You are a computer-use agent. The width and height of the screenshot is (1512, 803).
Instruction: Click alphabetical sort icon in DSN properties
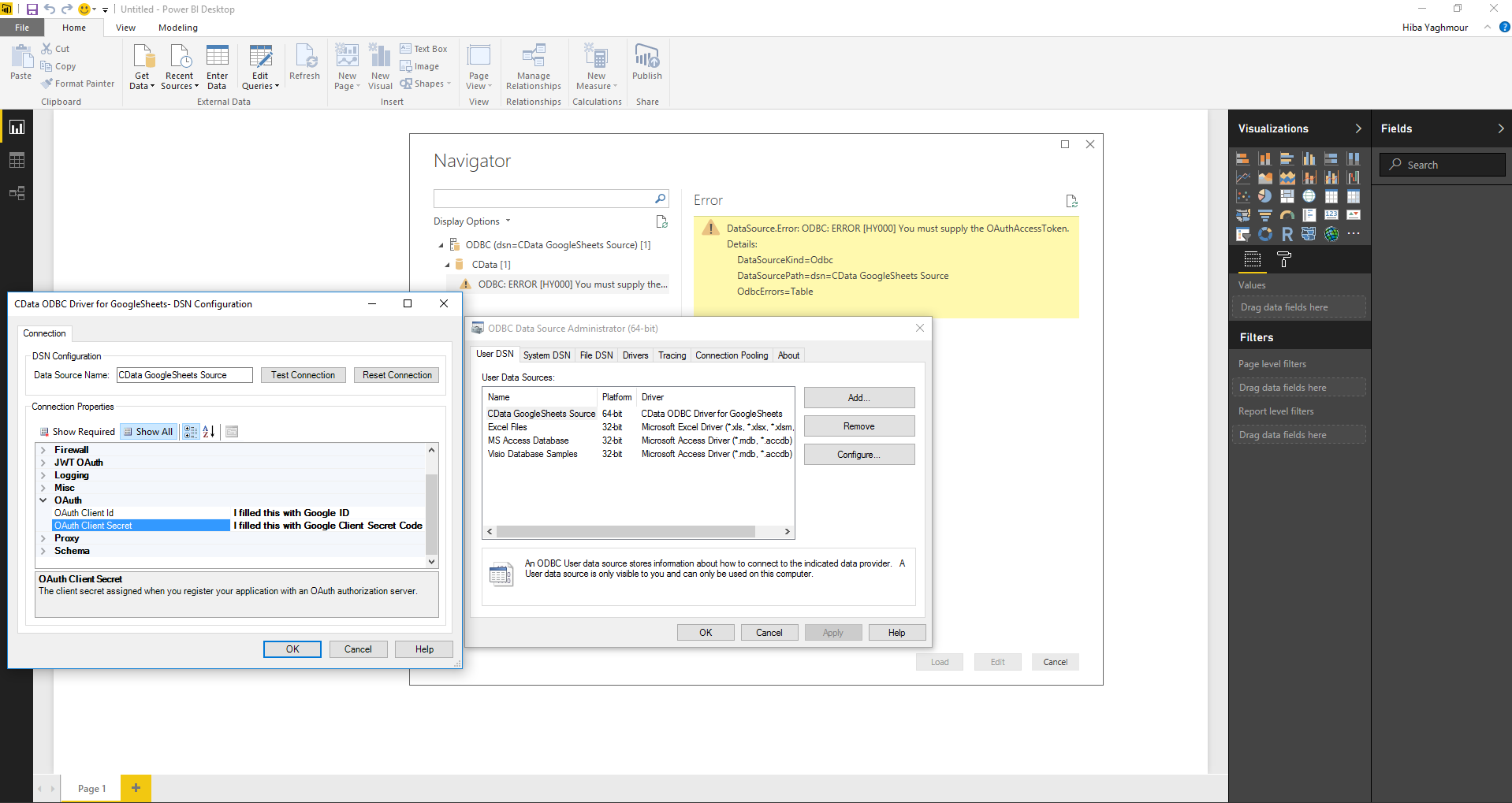(209, 431)
